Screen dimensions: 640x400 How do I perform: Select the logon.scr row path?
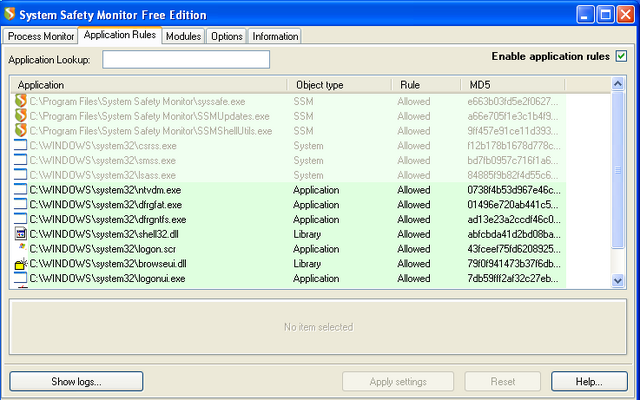coord(102,249)
